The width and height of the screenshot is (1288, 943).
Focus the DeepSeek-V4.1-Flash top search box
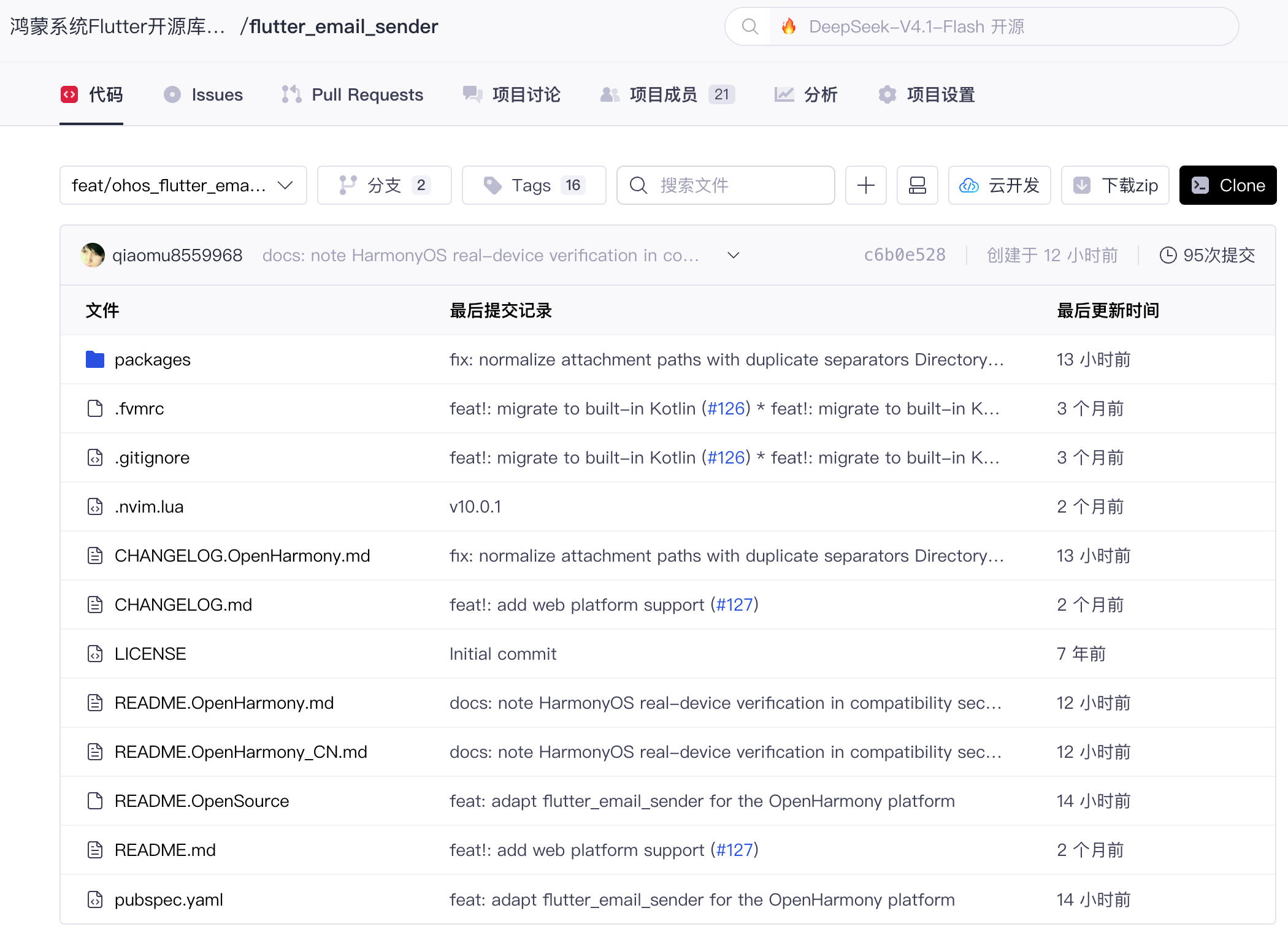[x=981, y=26]
